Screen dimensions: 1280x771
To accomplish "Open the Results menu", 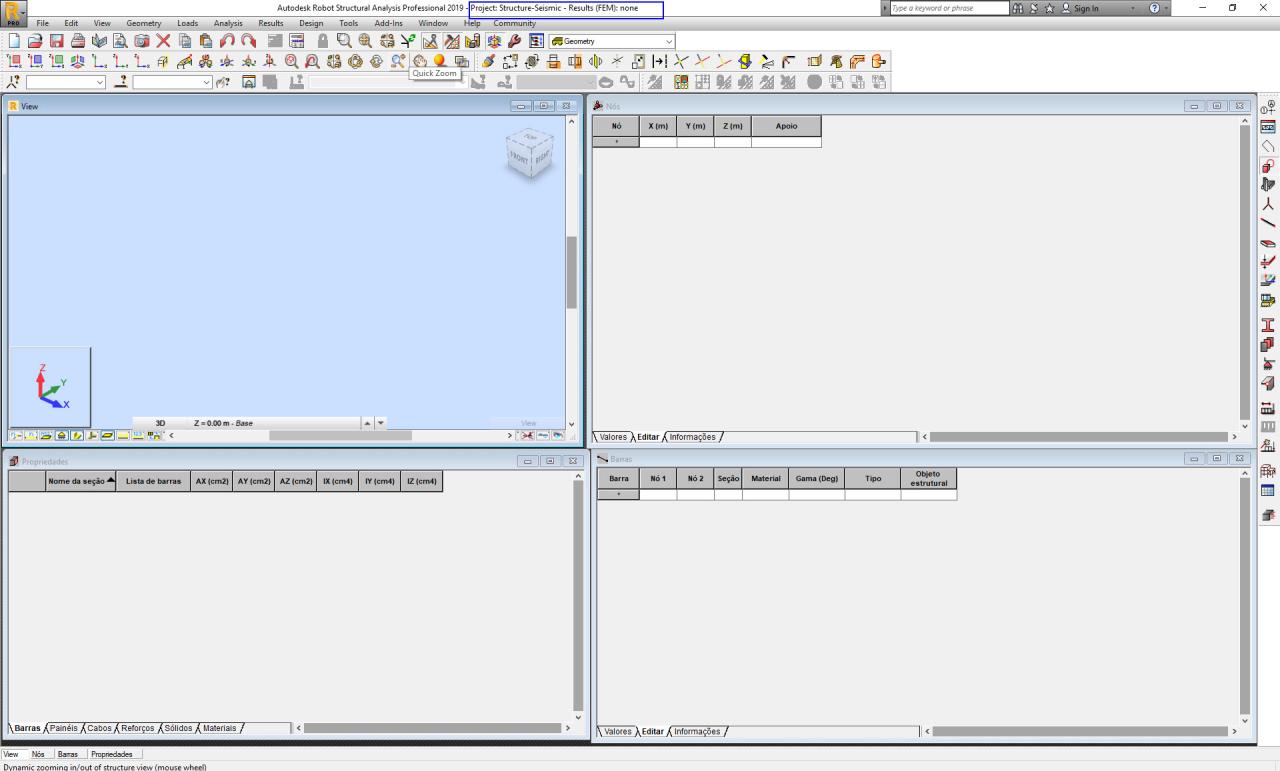I will point(271,23).
